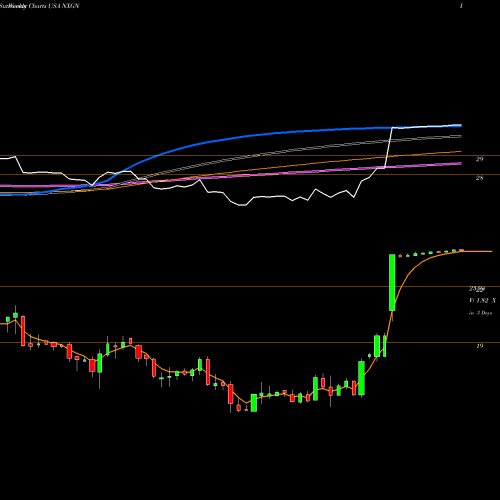Image resolution: width=500 pixels, height=500 pixels.
Task: Click the chart title ending in USA NXGN
Action: click(40, 6)
